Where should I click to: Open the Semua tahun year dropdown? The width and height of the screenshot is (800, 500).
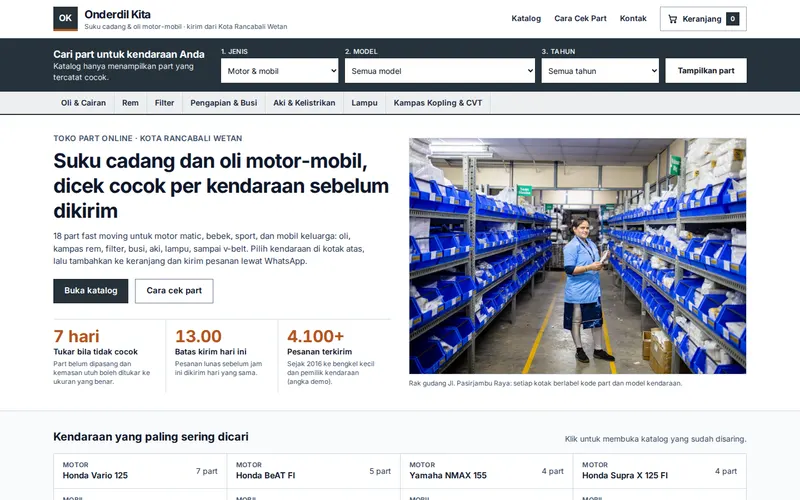click(600, 71)
